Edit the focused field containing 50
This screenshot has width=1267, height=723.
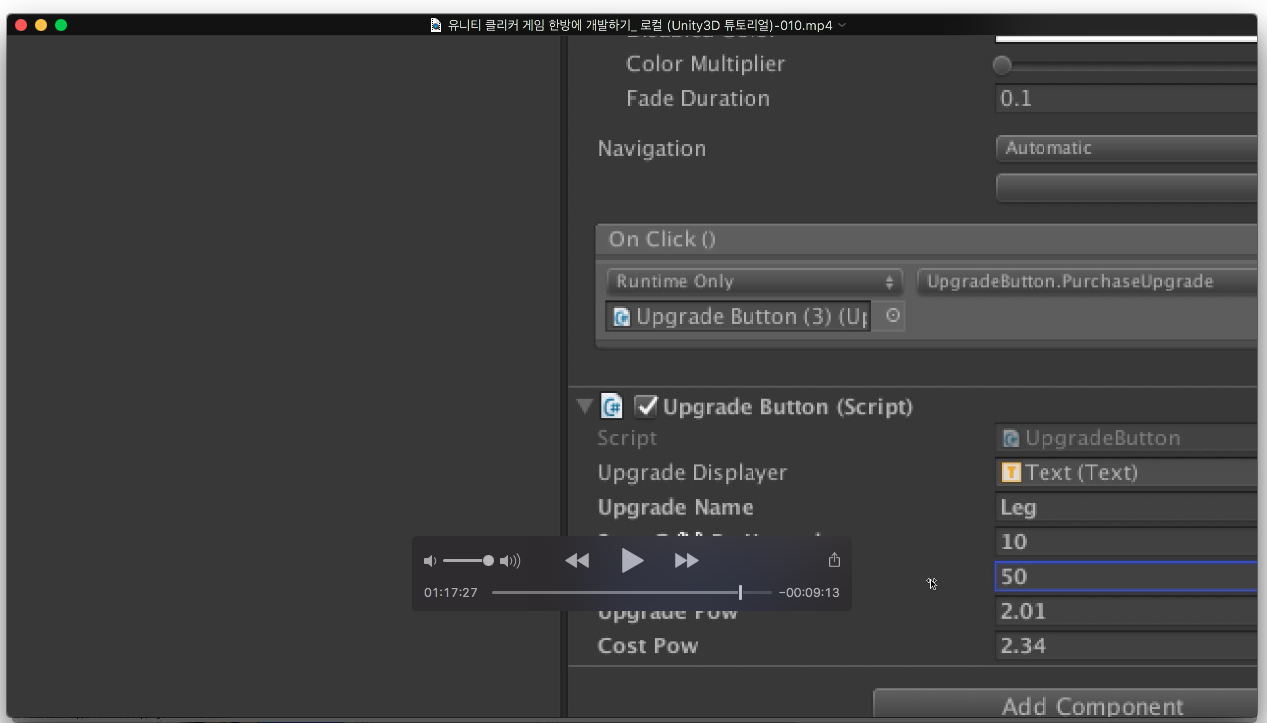tap(1126, 577)
